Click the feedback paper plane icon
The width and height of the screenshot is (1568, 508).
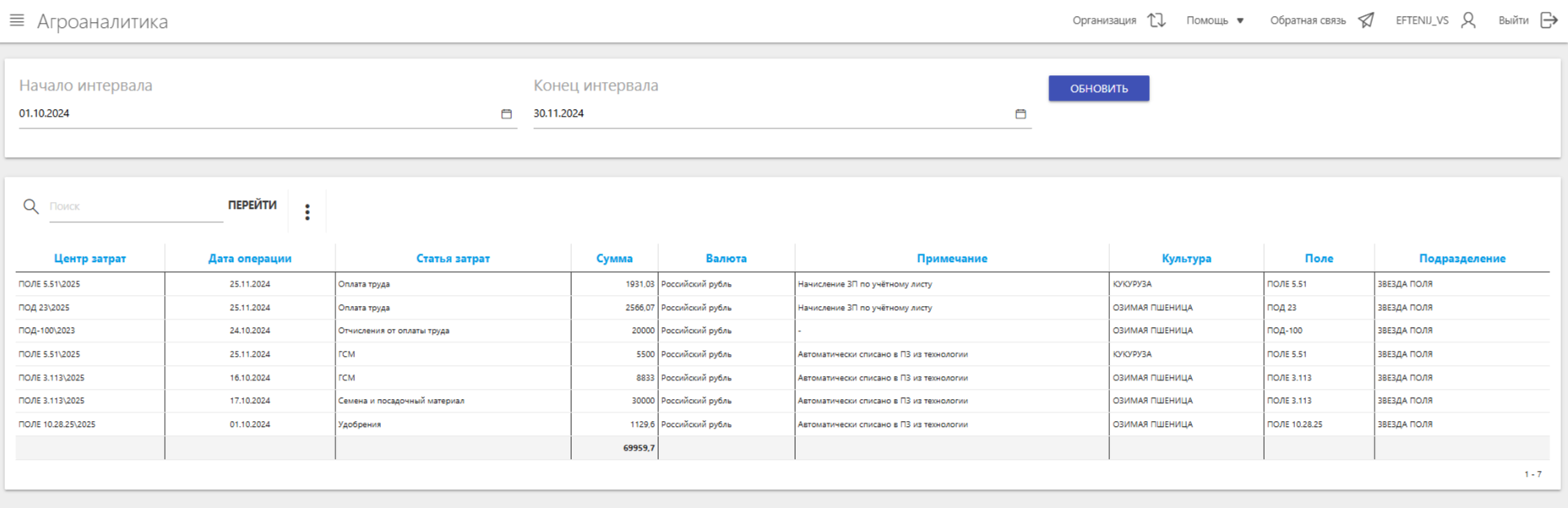1366,20
